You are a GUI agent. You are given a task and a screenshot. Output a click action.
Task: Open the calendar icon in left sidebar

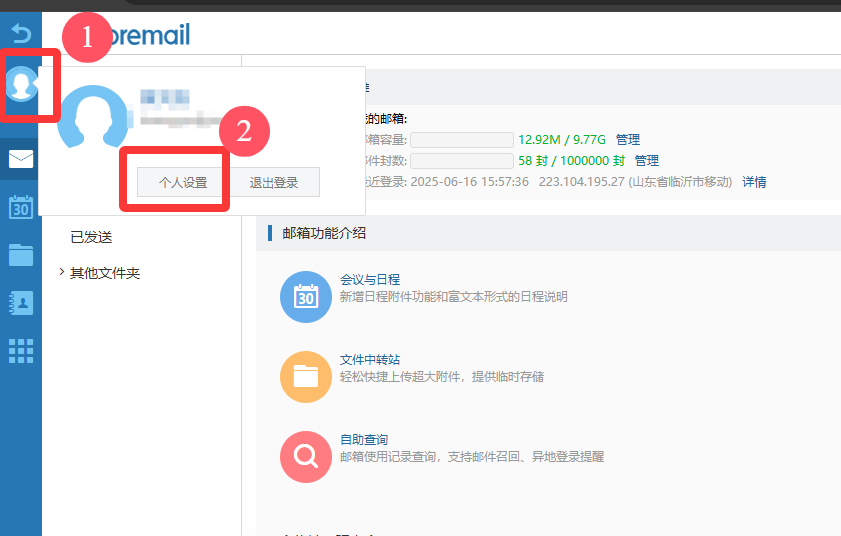click(20, 207)
